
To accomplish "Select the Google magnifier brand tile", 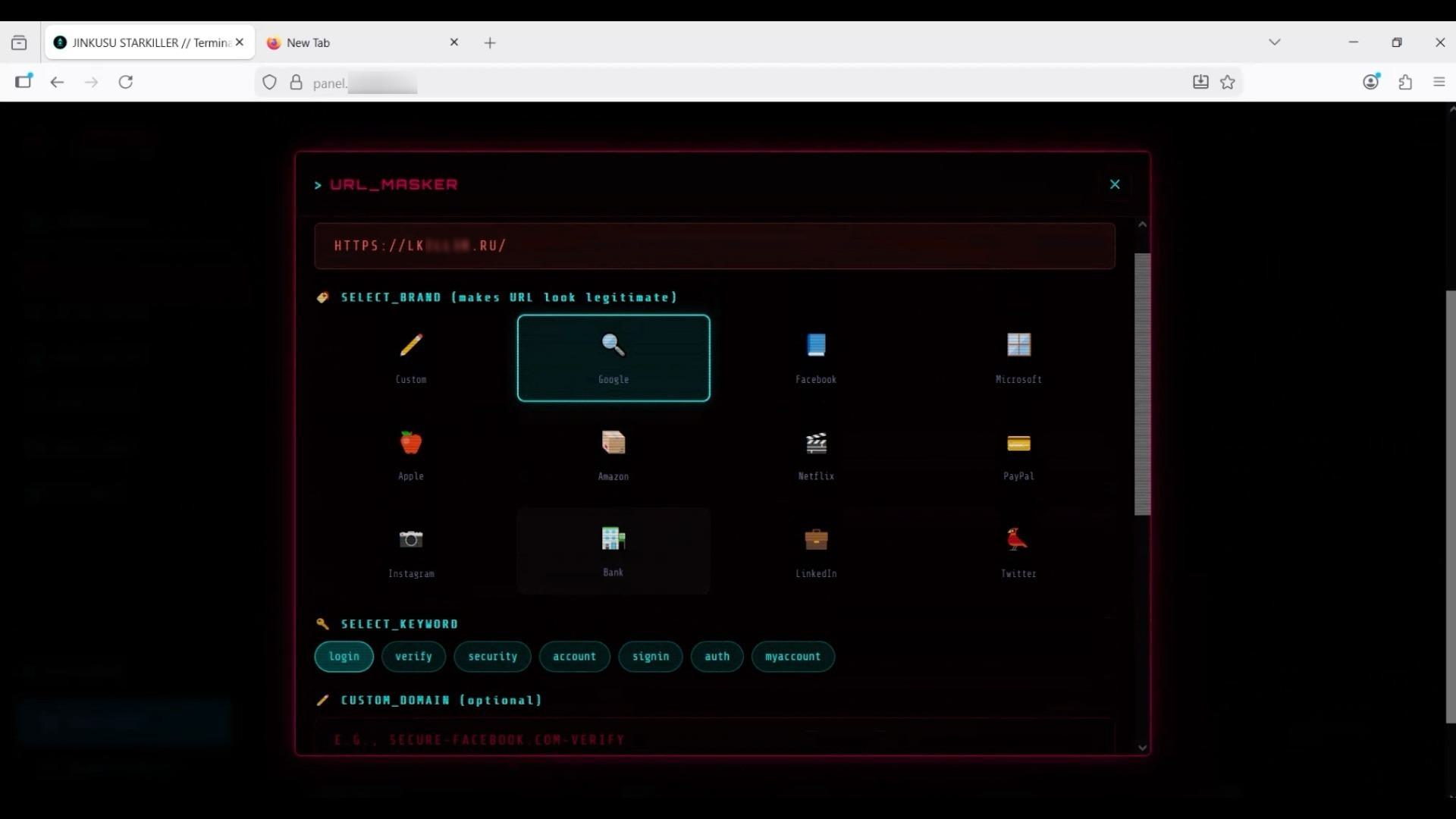I will [x=613, y=358].
